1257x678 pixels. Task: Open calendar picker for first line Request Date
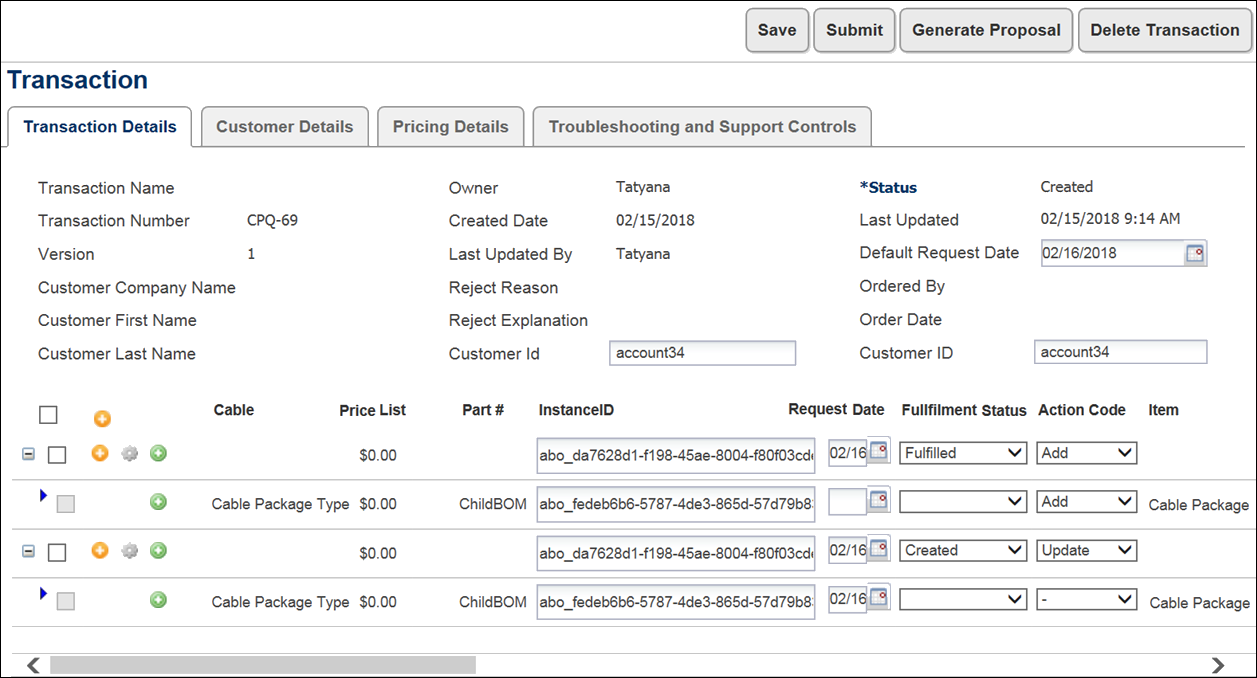tap(879, 452)
